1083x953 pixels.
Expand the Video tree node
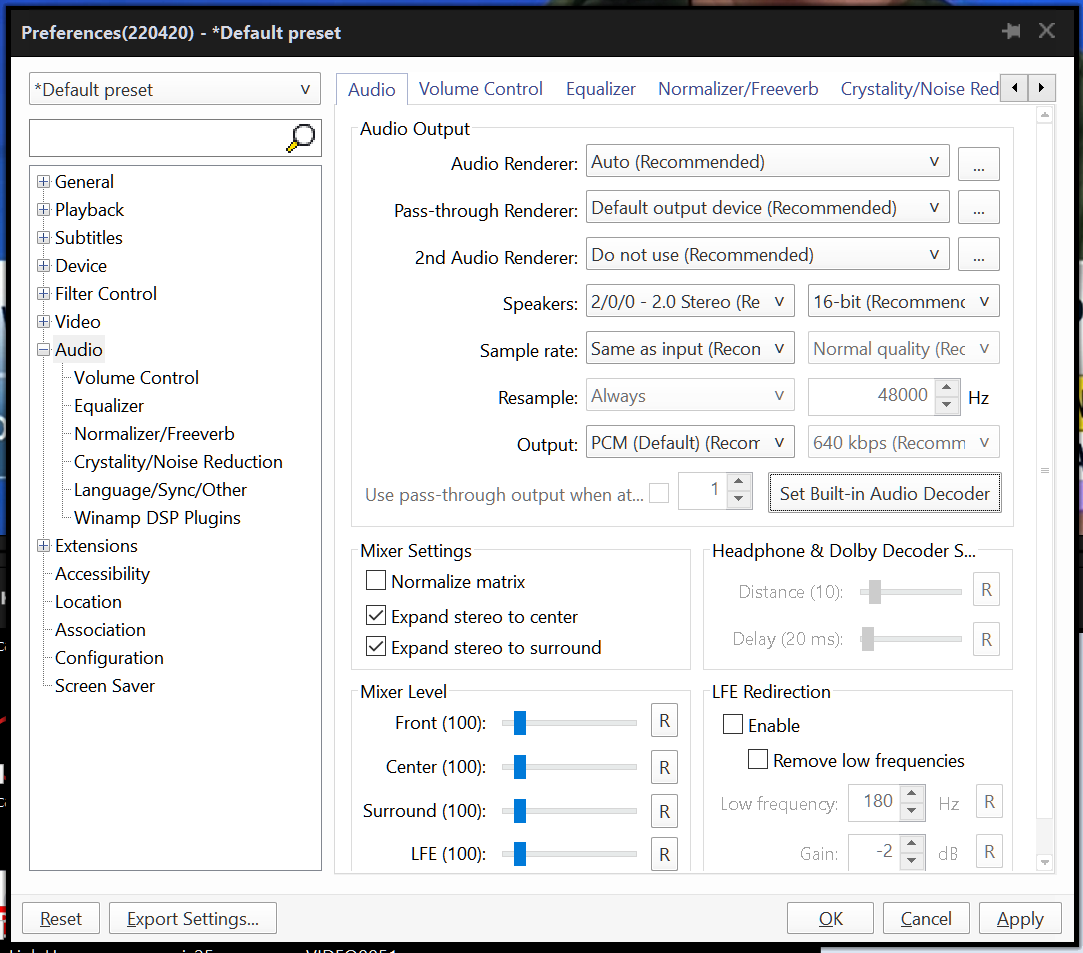(44, 322)
